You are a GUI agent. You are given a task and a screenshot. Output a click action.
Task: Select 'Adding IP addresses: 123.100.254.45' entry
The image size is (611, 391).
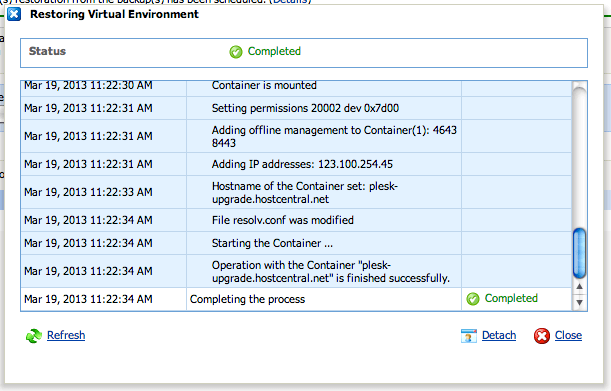302,164
